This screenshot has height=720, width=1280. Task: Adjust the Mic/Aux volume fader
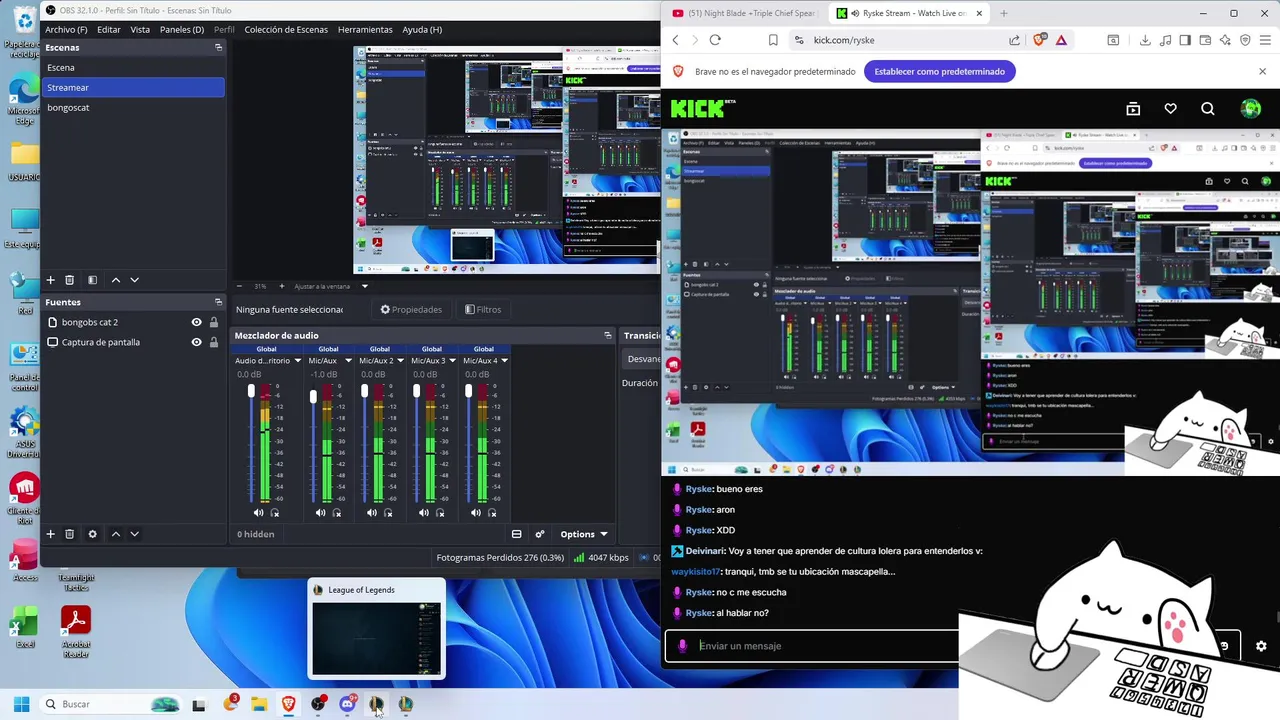(x=313, y=397)
